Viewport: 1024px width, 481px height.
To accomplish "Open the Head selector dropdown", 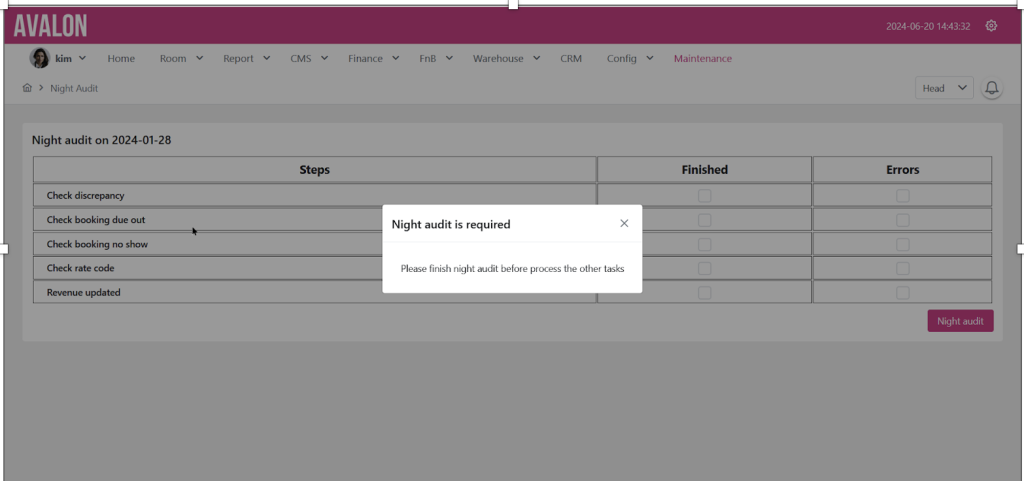I will [x=944, y=88].
